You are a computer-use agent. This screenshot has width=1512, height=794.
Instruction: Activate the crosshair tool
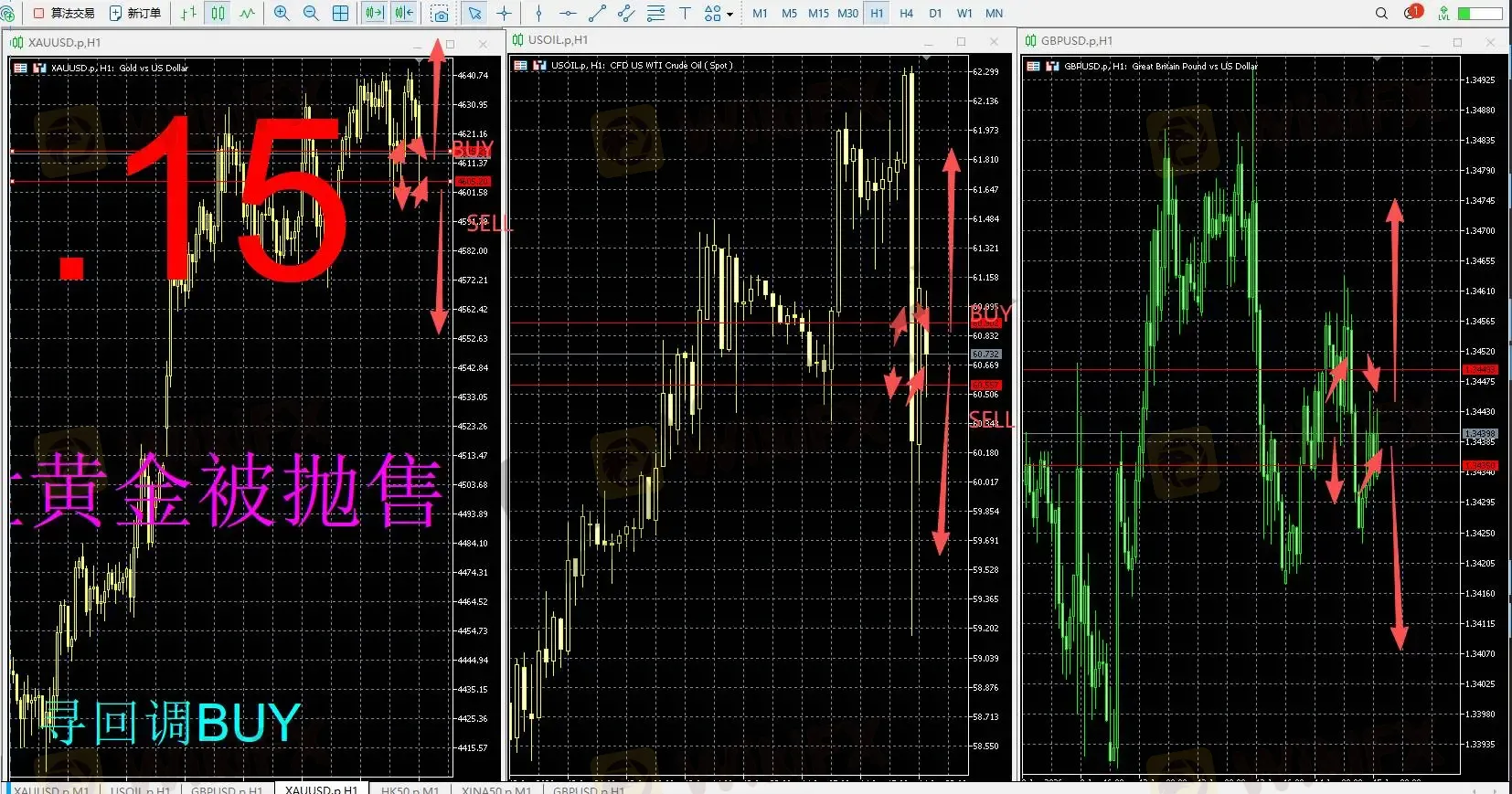pyautogui.click(x=504, y=14)
